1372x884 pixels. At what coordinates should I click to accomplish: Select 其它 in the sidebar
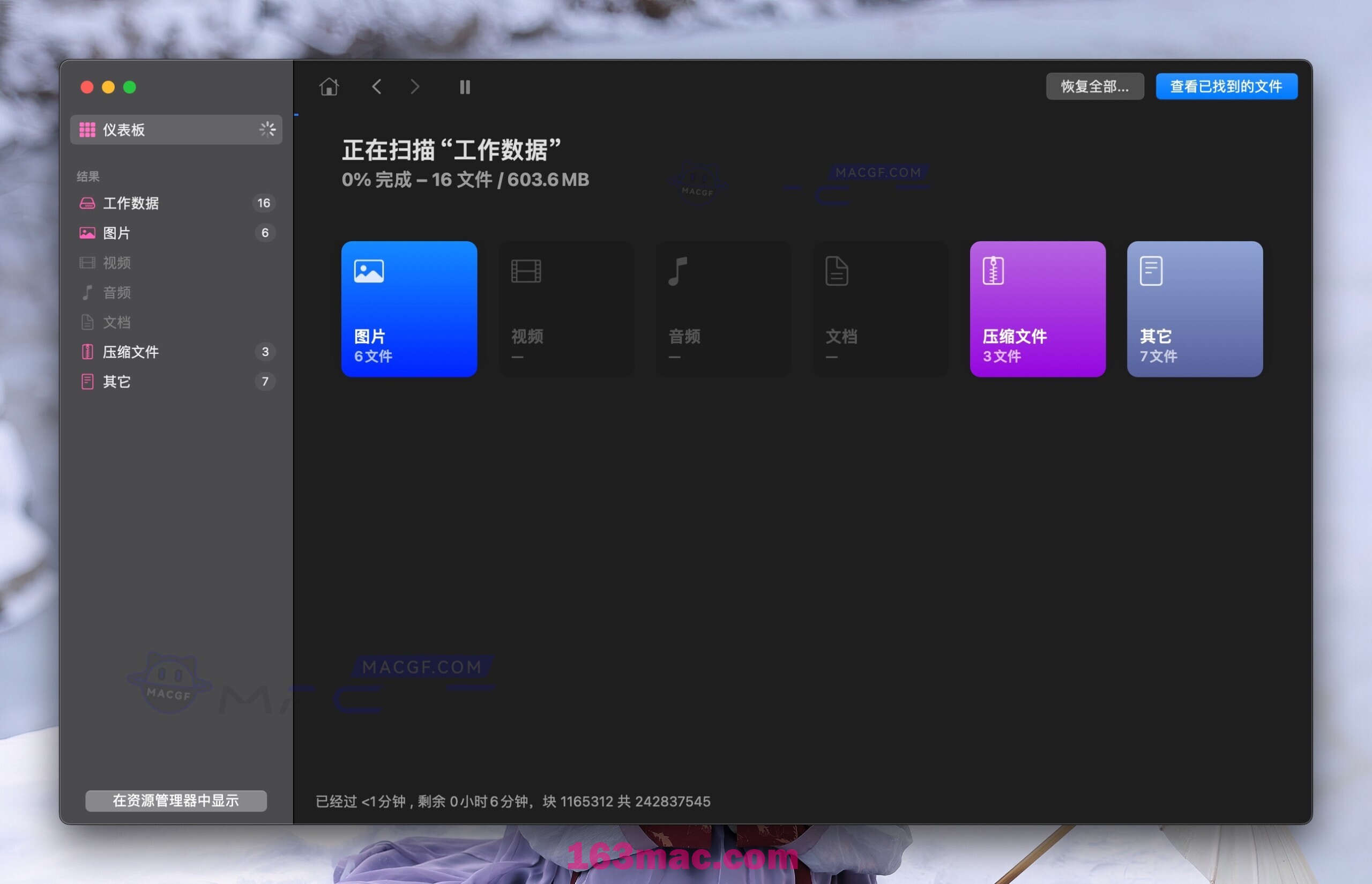176,382
